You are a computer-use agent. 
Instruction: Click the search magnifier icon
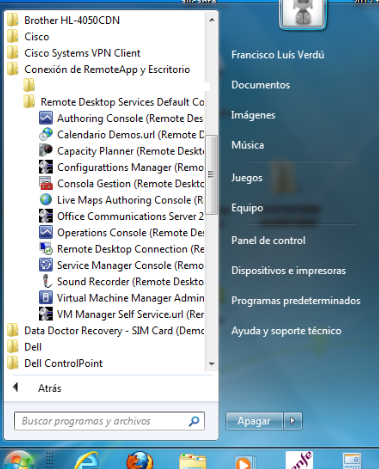point(194,421)
